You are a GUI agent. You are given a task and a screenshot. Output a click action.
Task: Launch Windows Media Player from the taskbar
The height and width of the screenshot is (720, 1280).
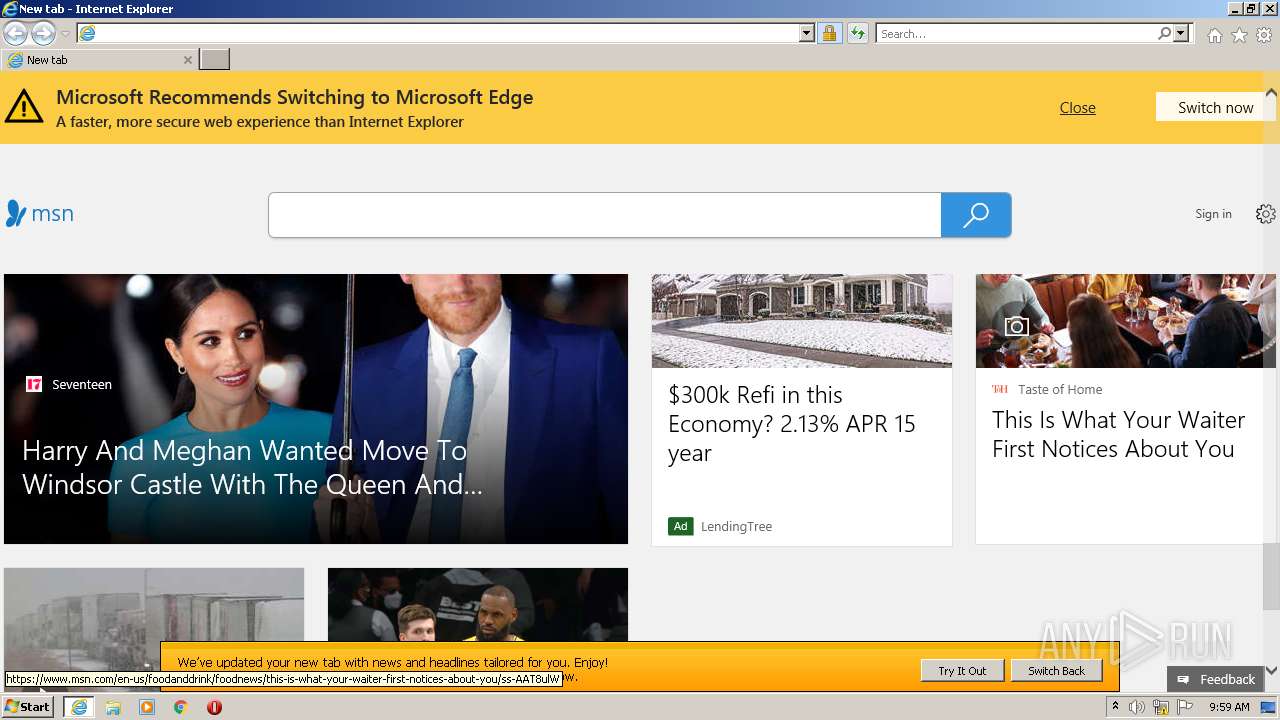point(147,707)
